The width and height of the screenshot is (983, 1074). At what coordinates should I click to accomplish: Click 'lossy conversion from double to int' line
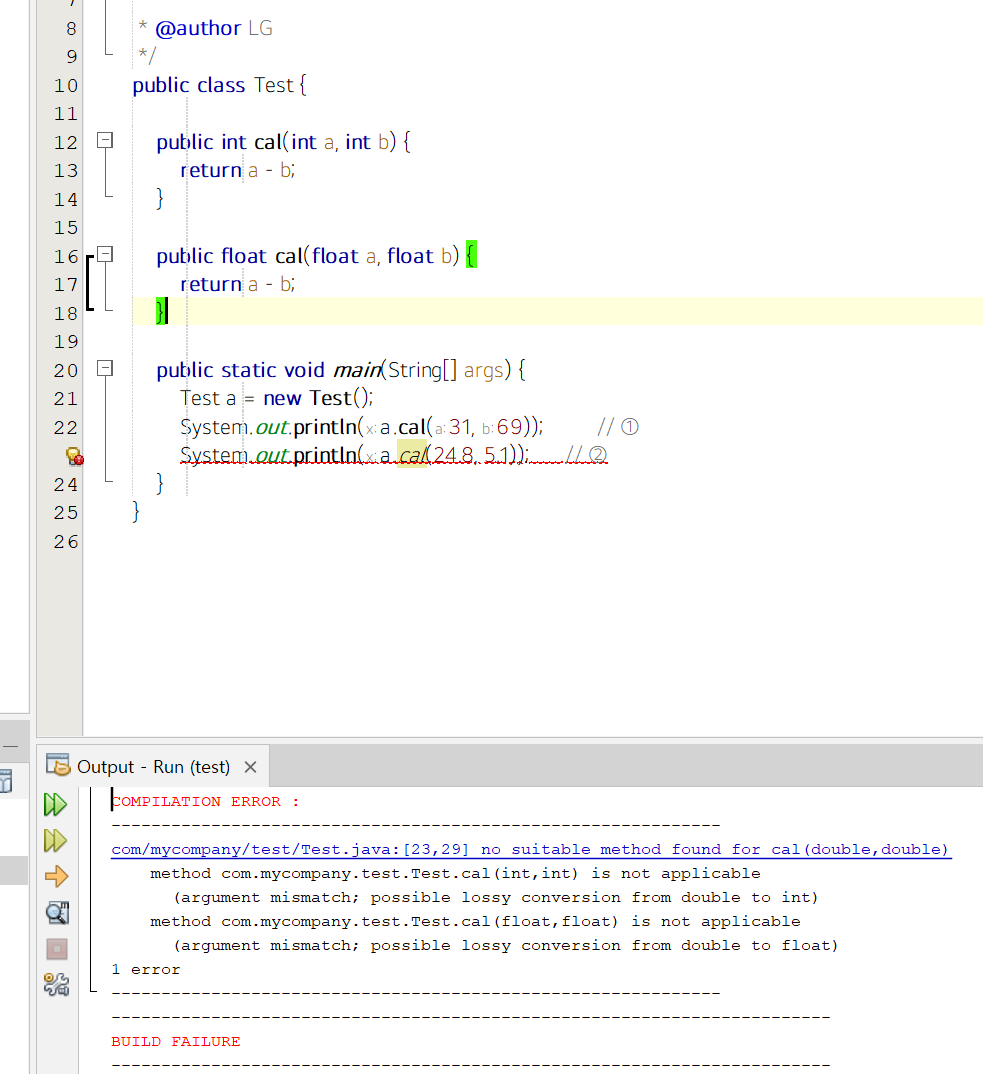click(496, 897)
